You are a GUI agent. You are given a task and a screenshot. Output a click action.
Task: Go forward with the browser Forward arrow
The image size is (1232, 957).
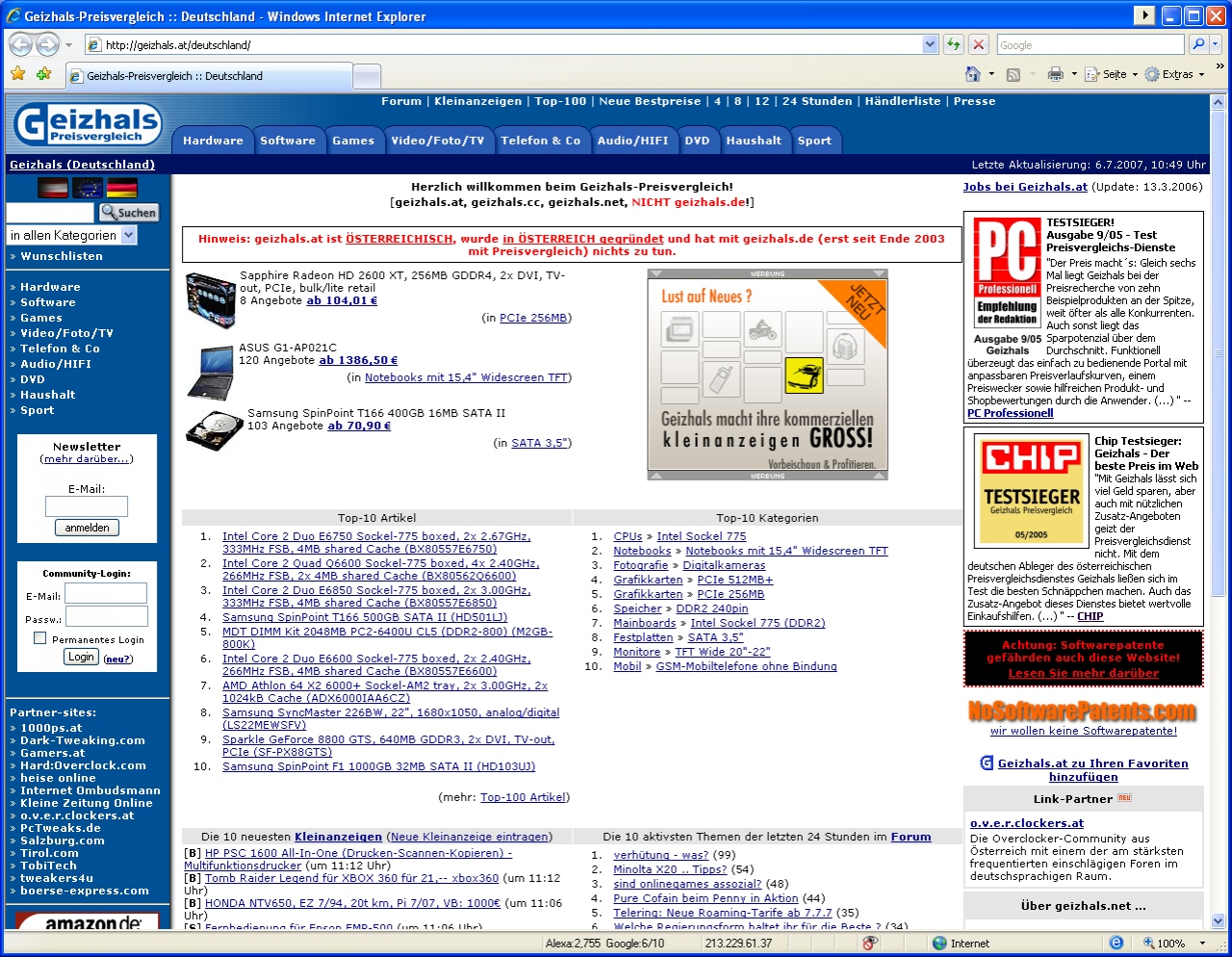pyautogui.click(x=47, y=44)
